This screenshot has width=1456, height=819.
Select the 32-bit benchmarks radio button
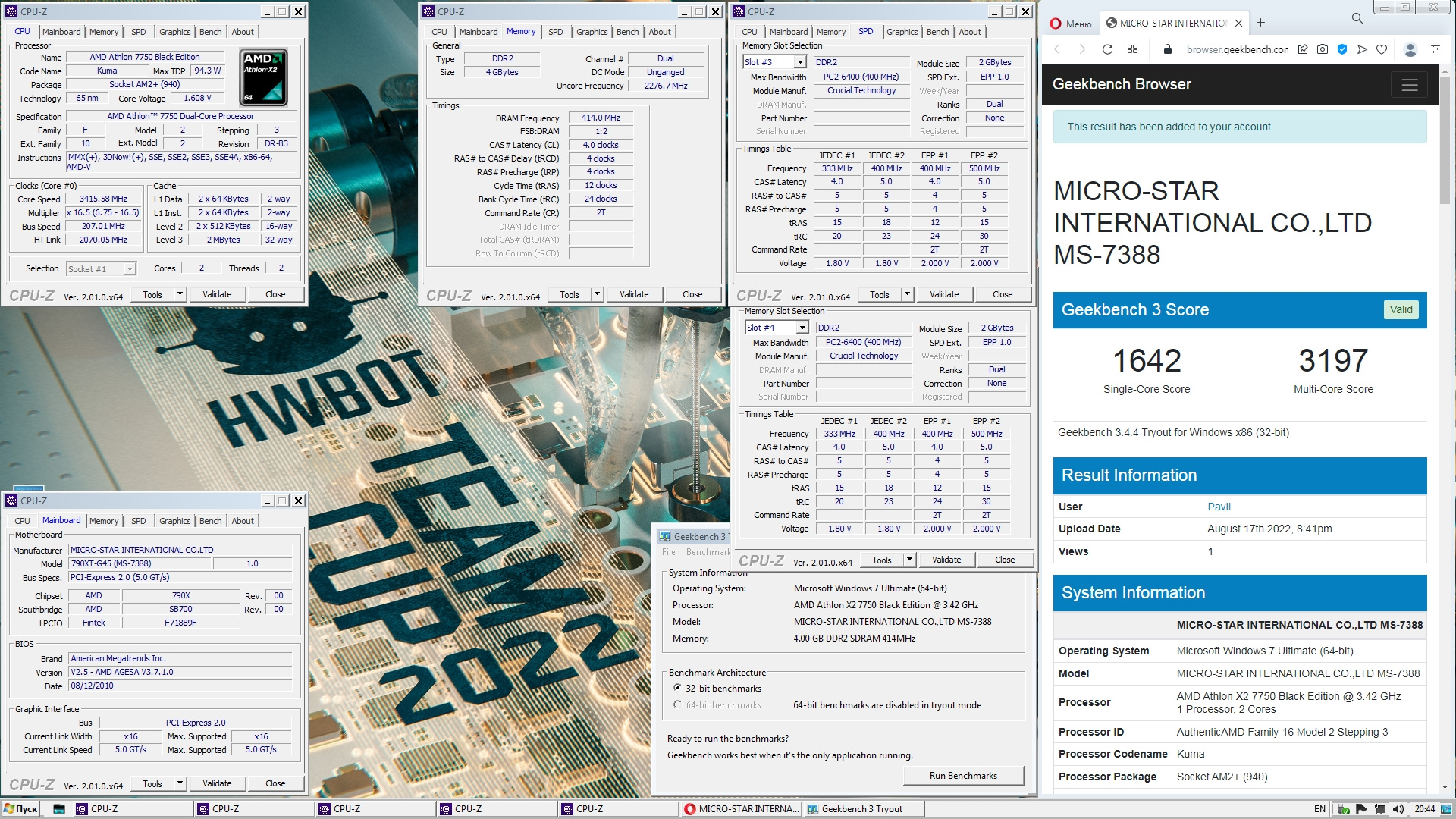[677, 688]
